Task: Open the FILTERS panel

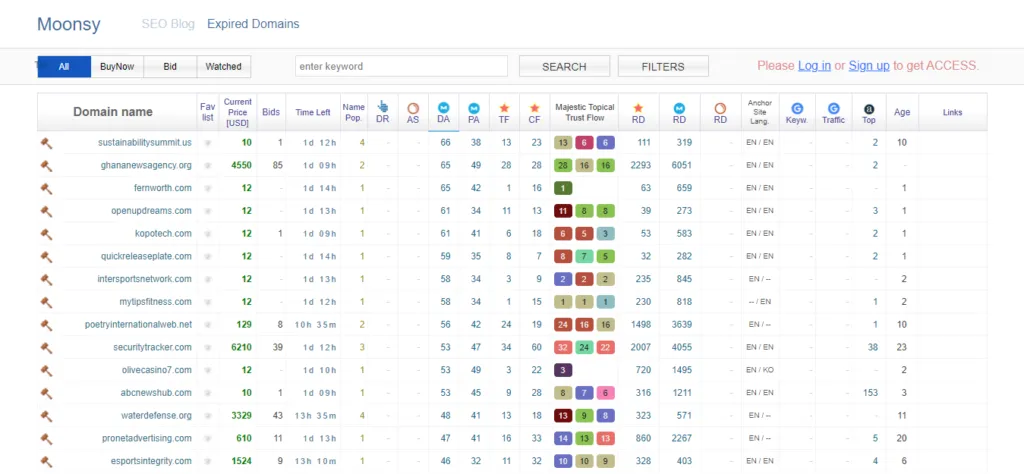Action: pos(663,67)
